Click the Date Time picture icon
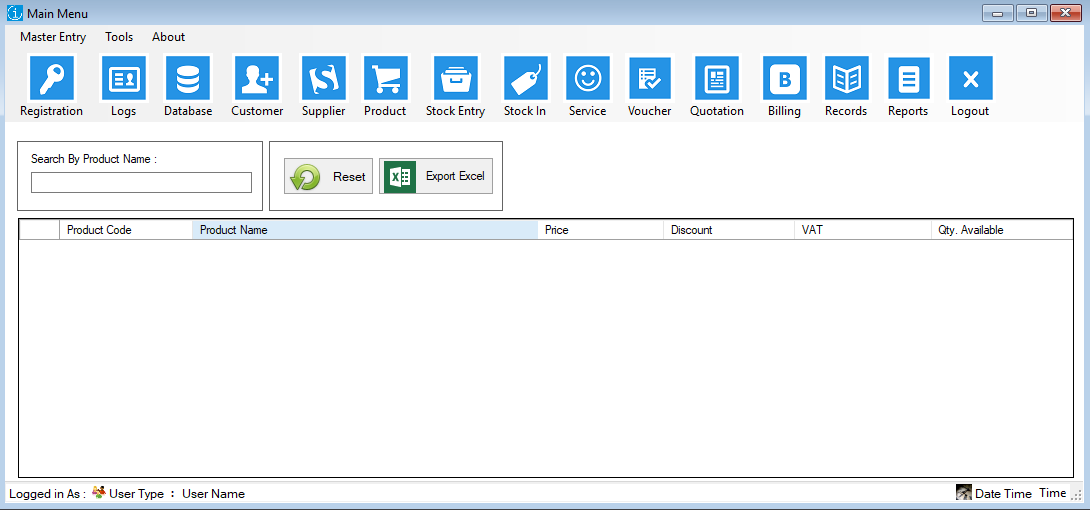 point(963,493)
